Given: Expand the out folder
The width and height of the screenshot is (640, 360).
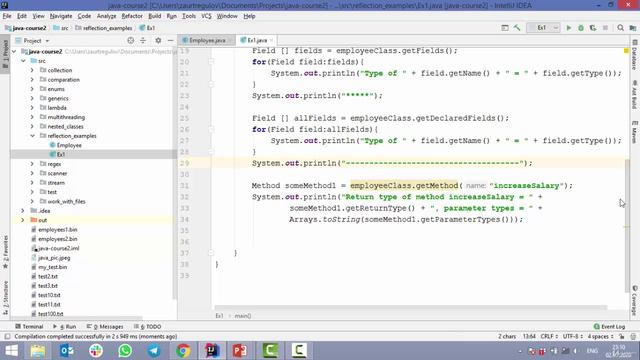Looking at the screenshot, I should point(23,220).
